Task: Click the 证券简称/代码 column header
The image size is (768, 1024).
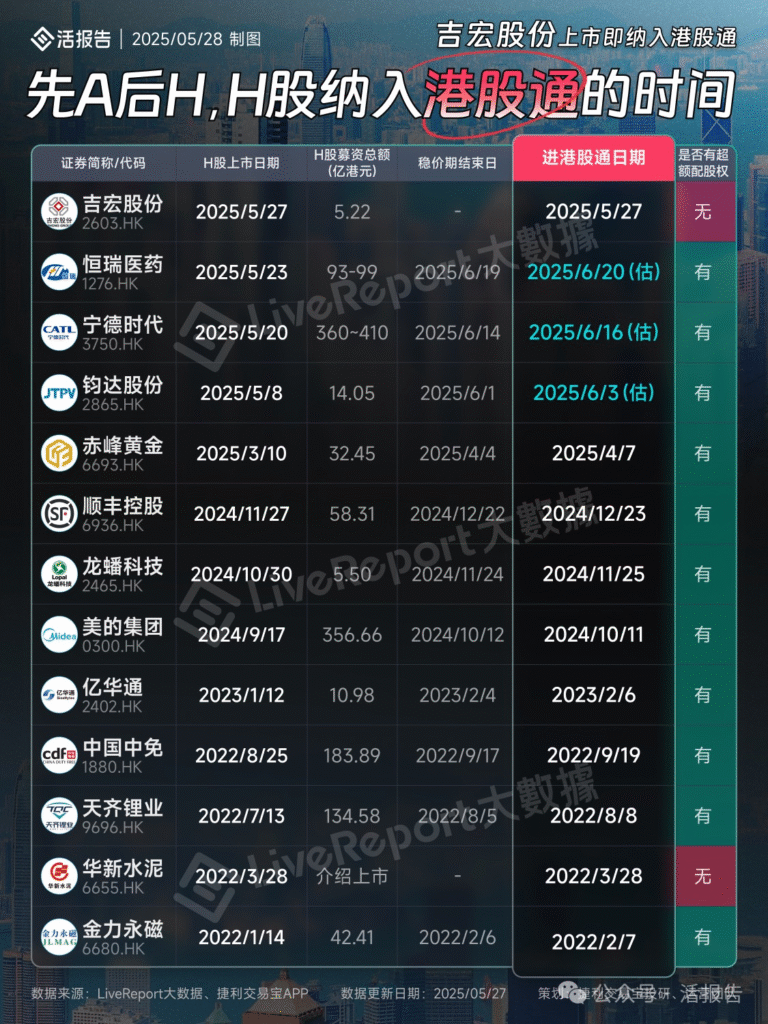Action: coord(103,161)
